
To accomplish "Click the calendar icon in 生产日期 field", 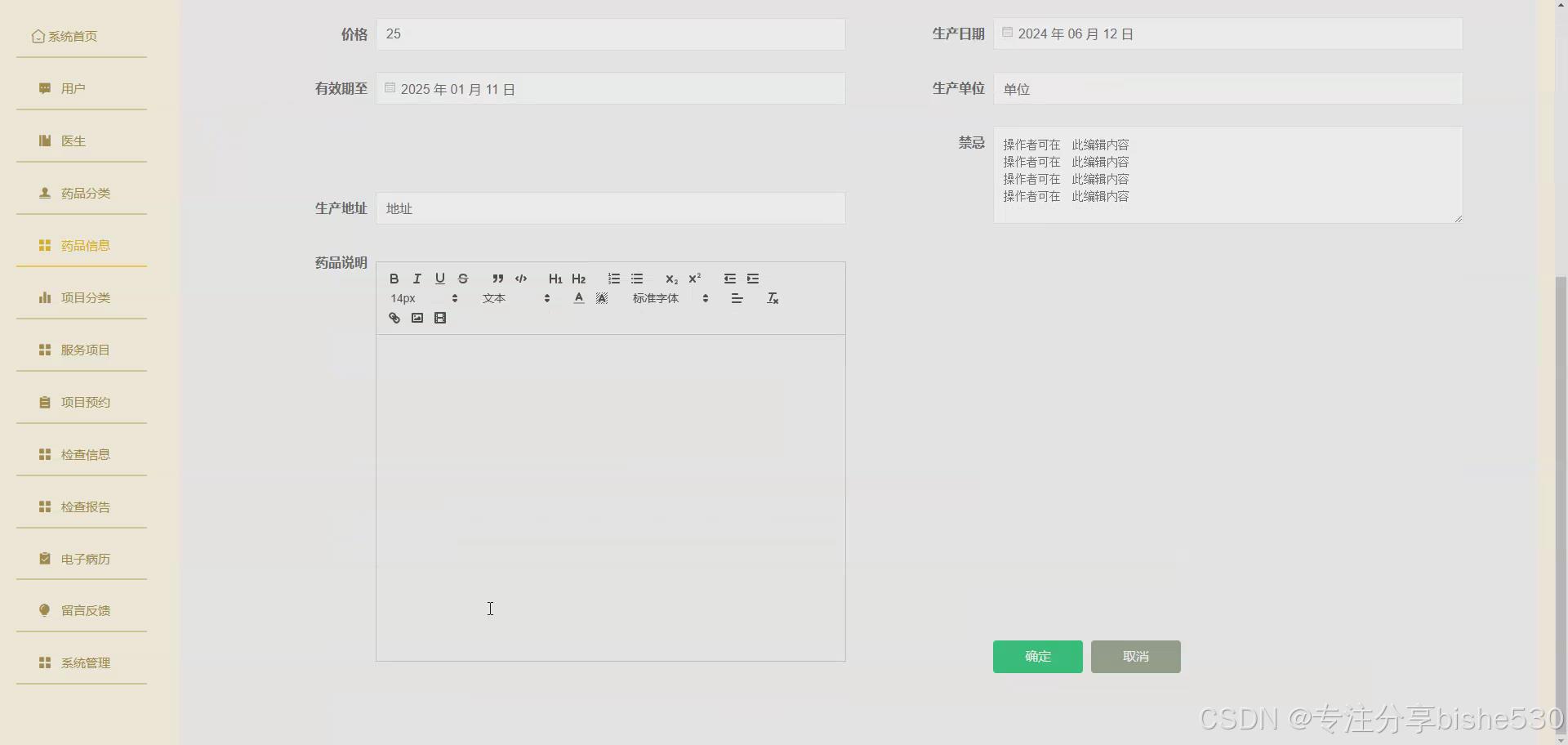I will (1008, 33).
